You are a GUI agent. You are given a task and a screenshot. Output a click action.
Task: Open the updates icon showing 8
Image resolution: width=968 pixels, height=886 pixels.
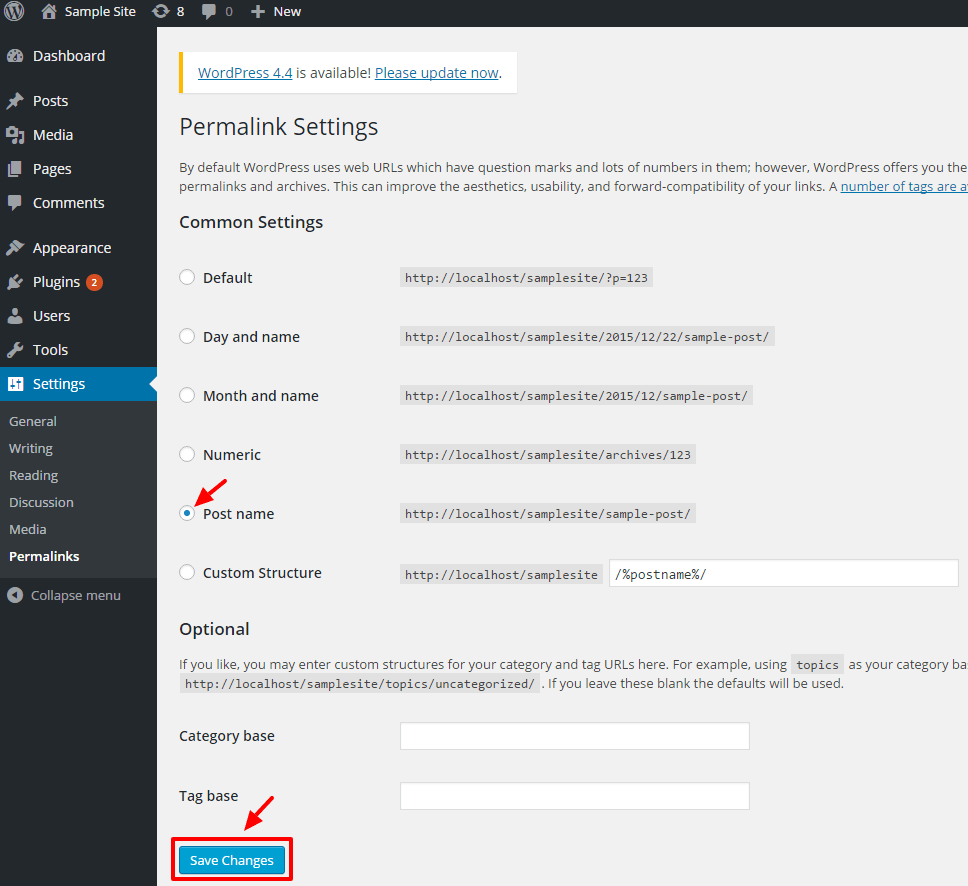[x=160, y=12]
